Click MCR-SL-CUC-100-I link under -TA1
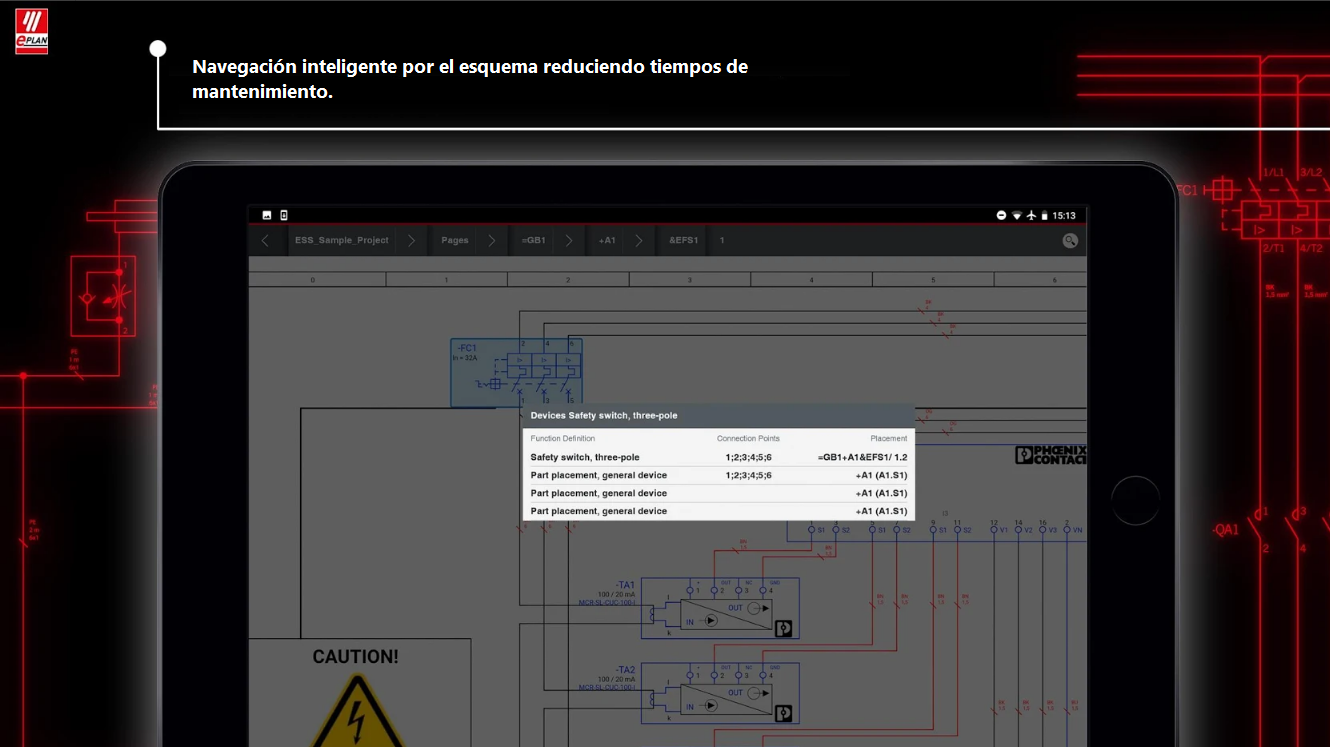This screenshot has width=1330, height=747. pyautogui.click(x=606, y=603)
